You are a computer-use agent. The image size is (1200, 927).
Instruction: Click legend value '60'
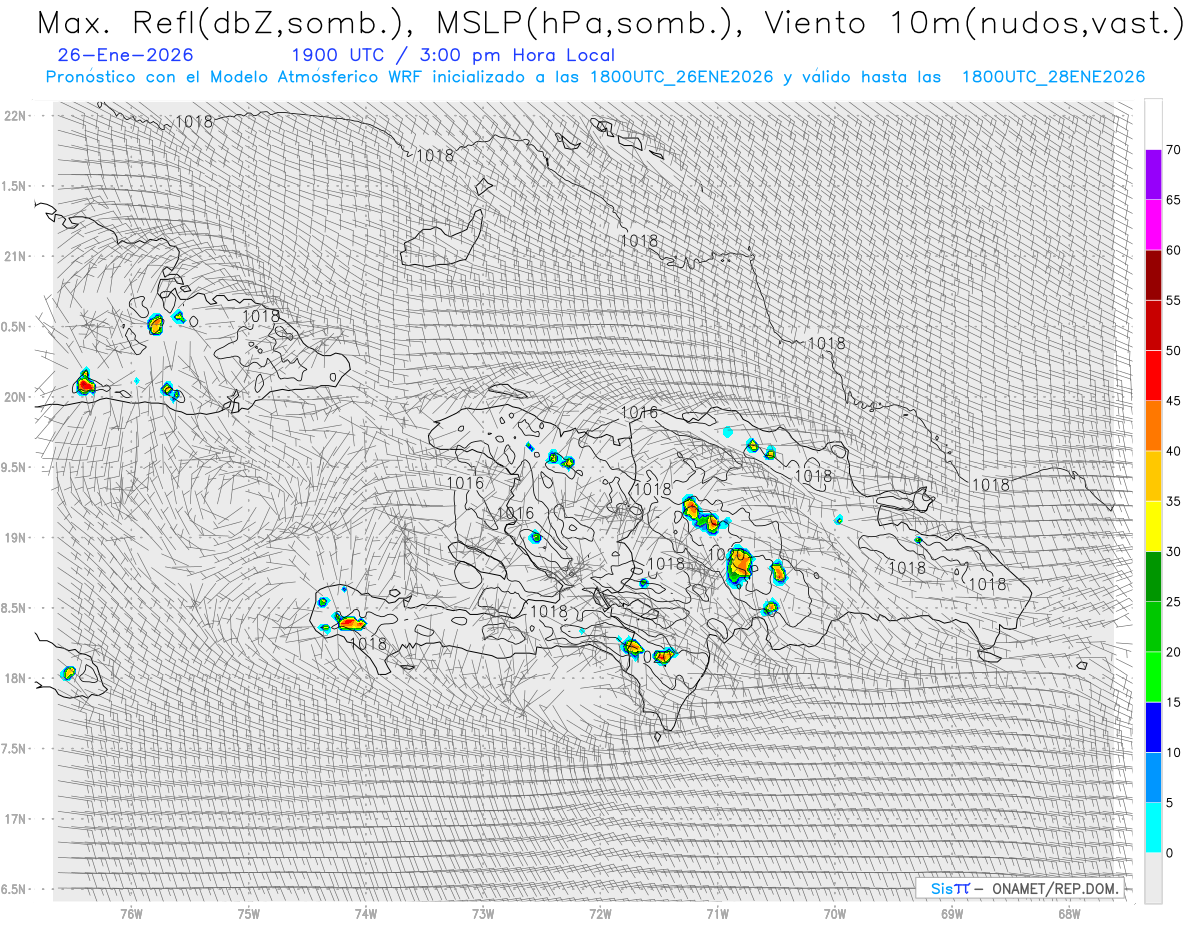pos(1173,250)
